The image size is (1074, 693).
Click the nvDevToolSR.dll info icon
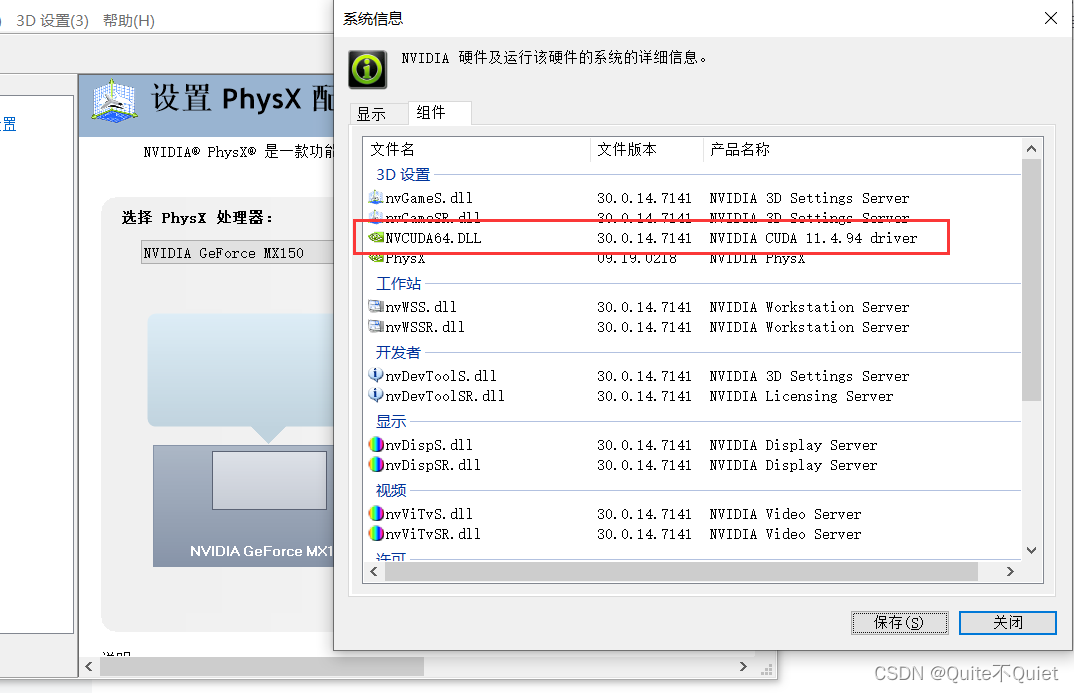[375, 395]
